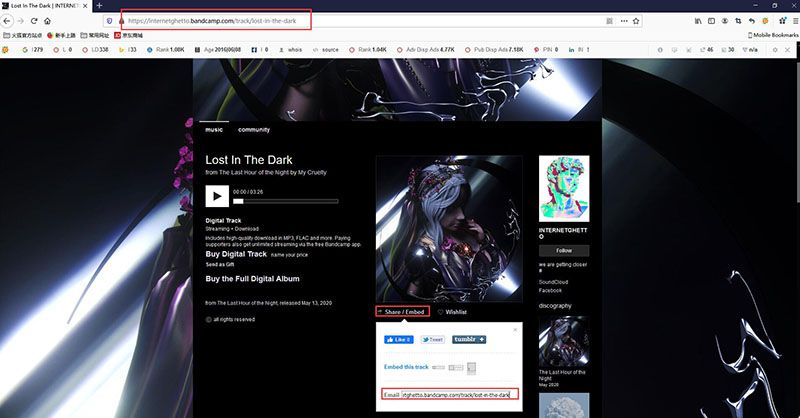Click the Google index count in SEO bar

pyautogui.click(x=33, y=50)
